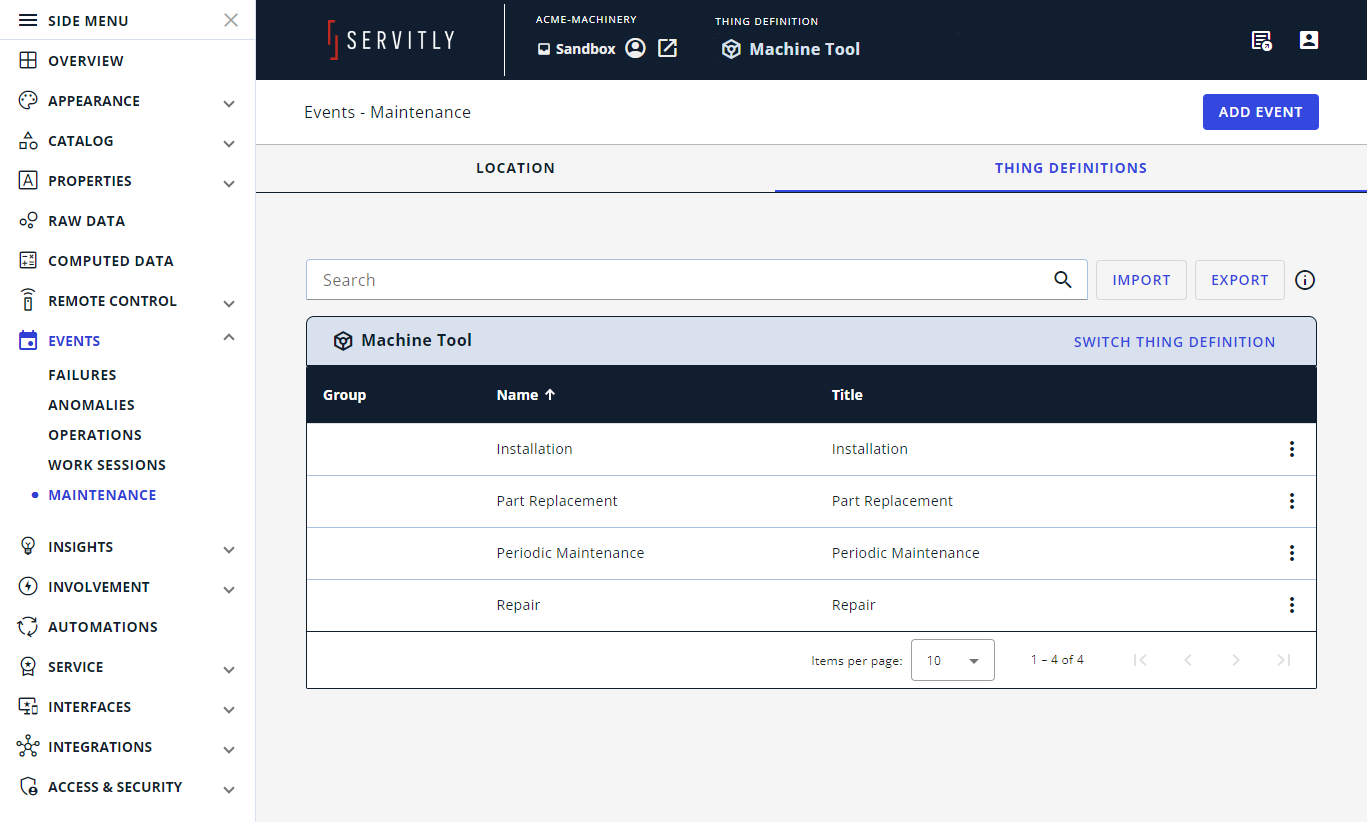The height and width of the screenshot is (822, 1367).
Task: Open three-dot menu for Installation row
Action: pyautogui.click(x=1291, y=449)
